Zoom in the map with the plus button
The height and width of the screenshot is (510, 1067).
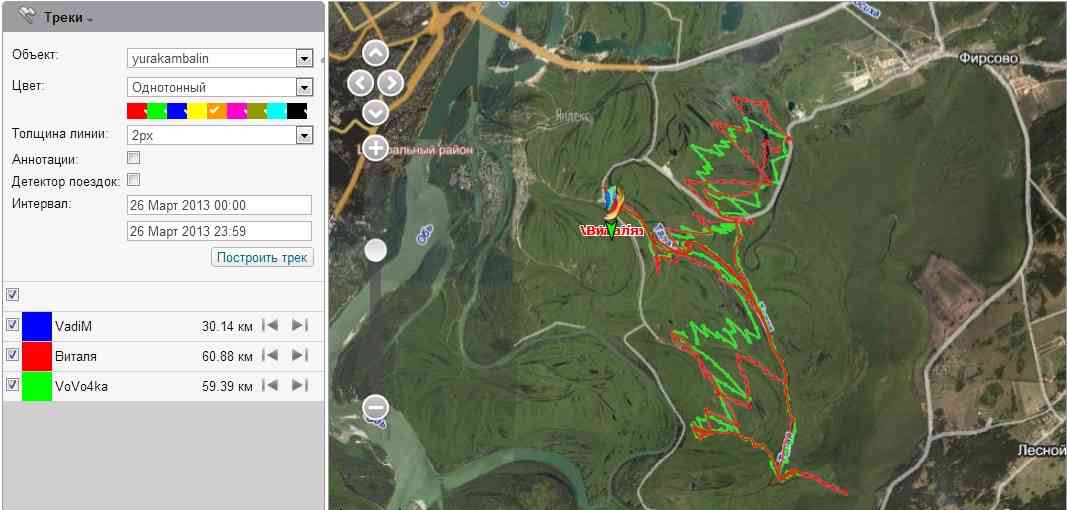[x=375, y=149]
